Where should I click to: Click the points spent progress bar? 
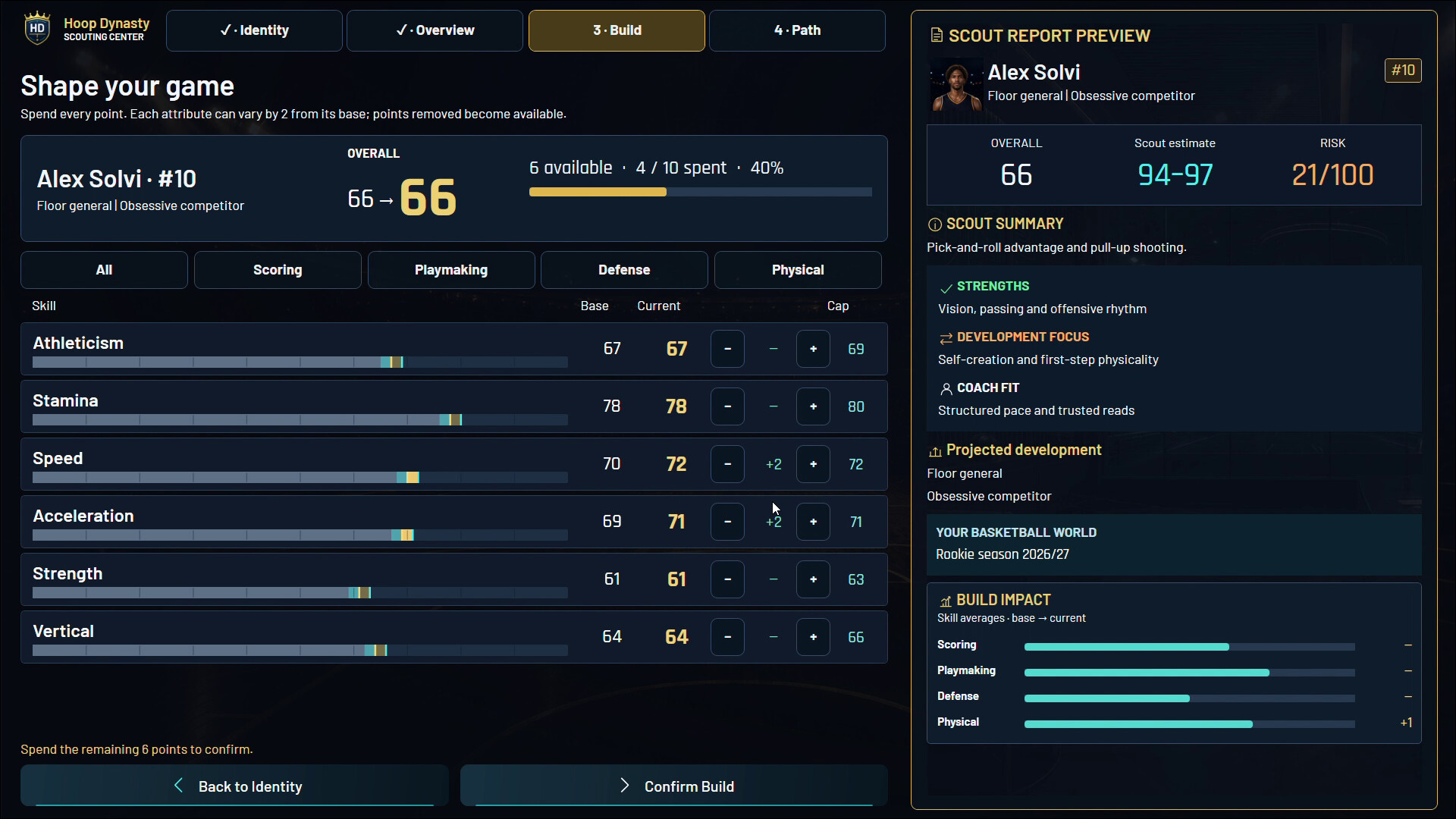(x=701, y=192)
